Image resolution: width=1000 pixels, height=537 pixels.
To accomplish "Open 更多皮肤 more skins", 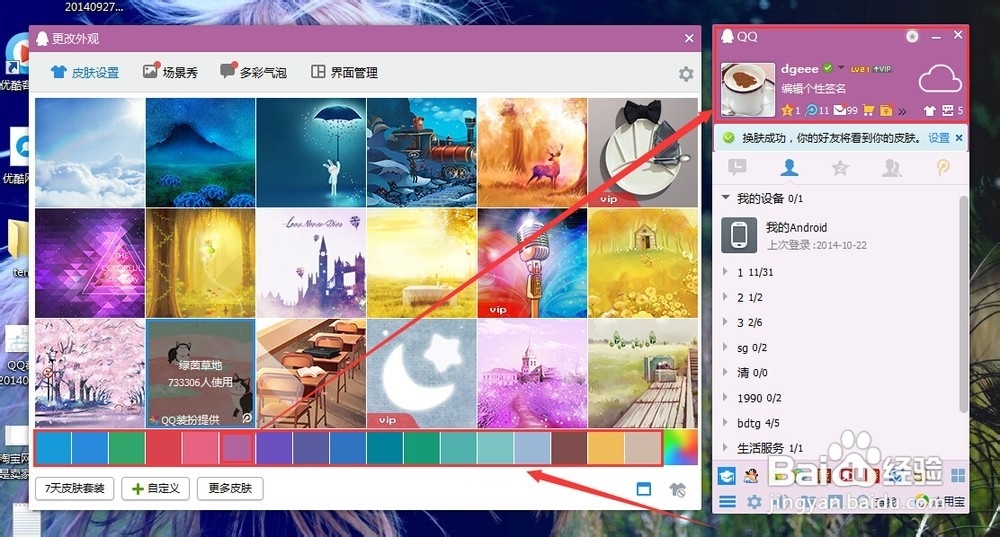I will [x=230, y=489].
